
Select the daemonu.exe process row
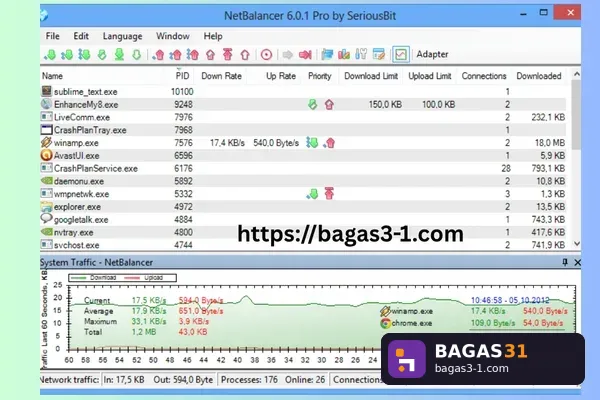pyautogui.click(x=303, y=181)
